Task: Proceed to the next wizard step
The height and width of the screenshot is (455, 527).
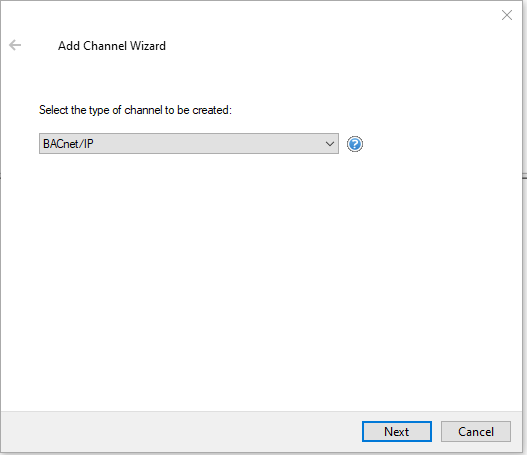Action: click(397, 431)
